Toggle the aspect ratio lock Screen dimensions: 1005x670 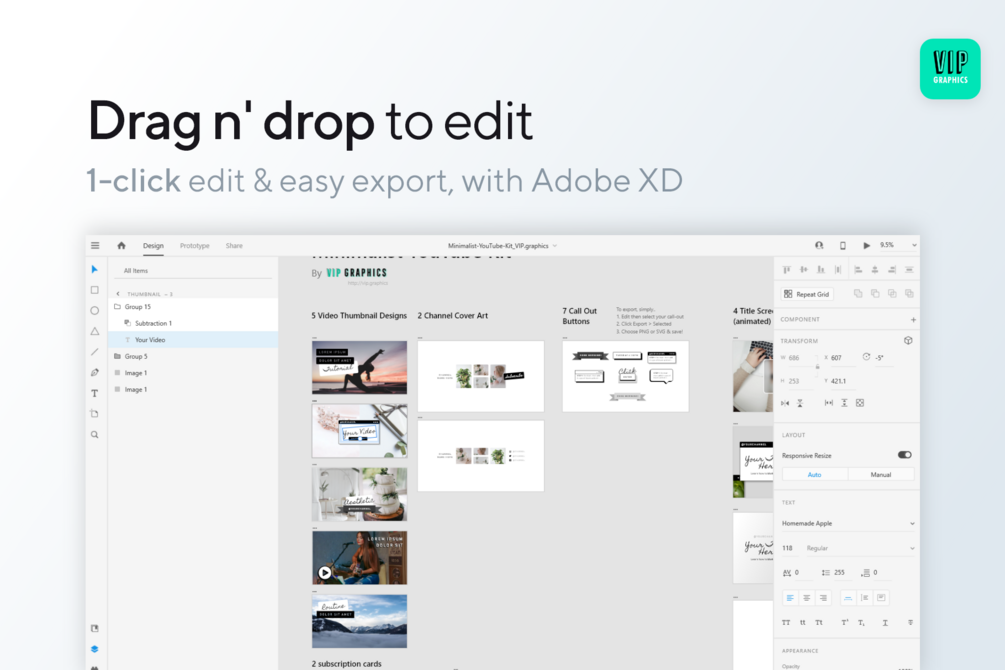pyautogui.click(x=817, y=367)
